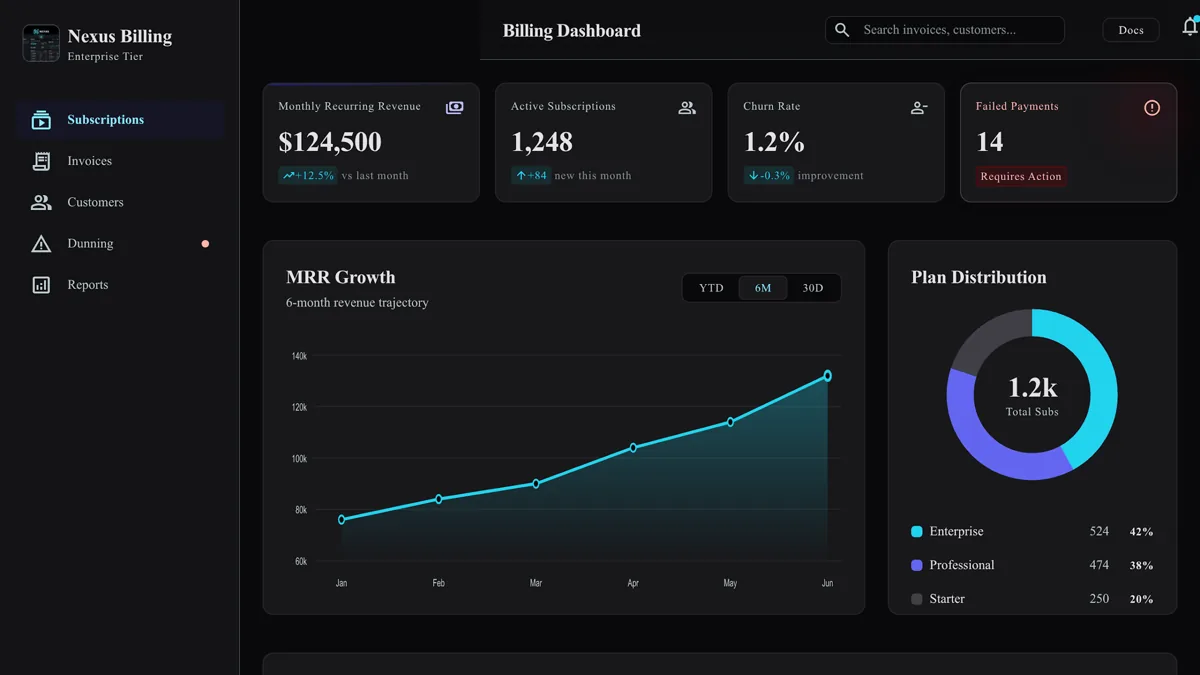Click the Nexus Billing logo thumbnail
This screenshot has width=1200, height=675.
(41, 44)
